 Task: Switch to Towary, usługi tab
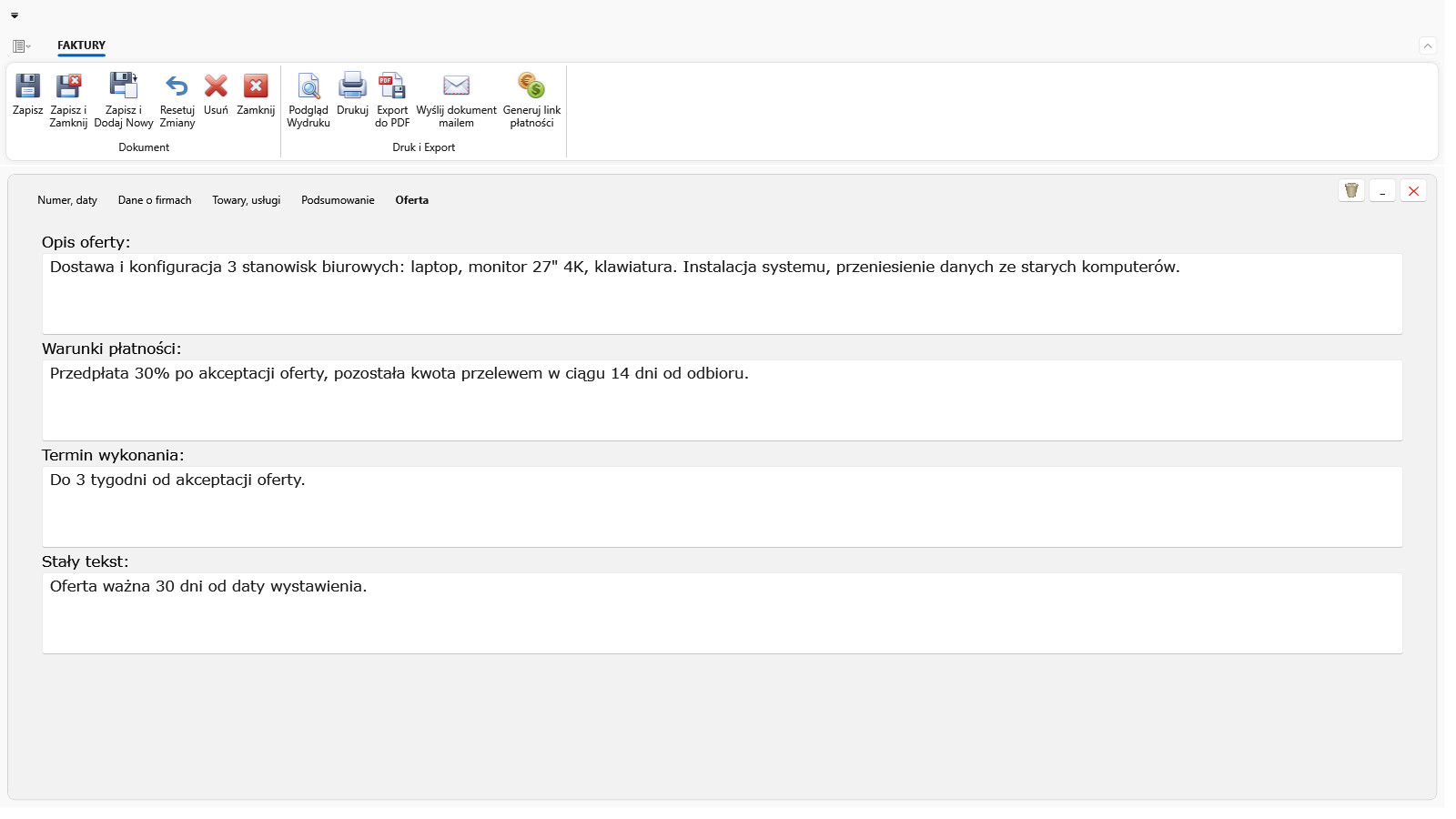coord(247,200)
